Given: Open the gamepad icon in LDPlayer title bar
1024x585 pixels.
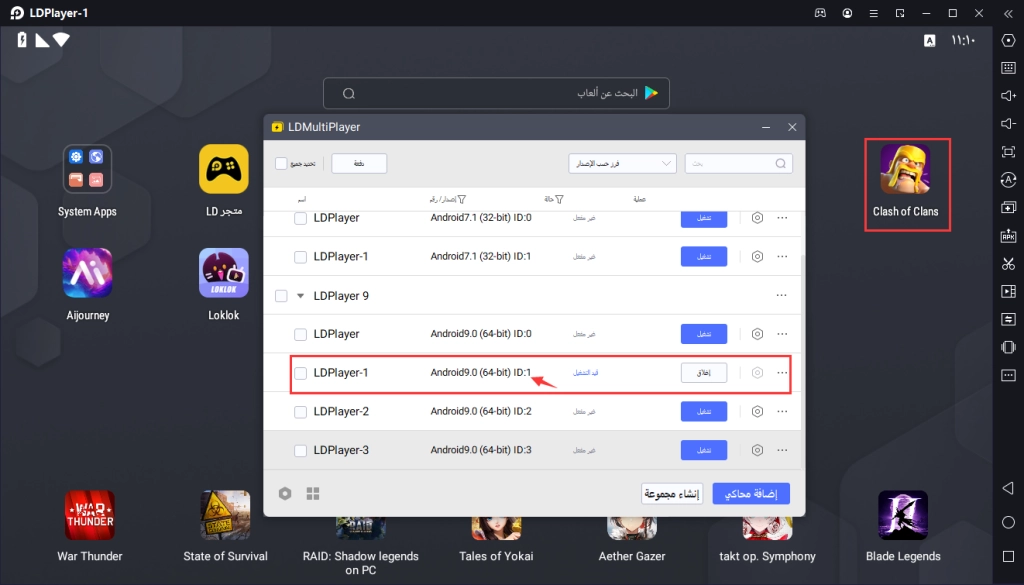Looking at the screenshot, I should point(820,13).
